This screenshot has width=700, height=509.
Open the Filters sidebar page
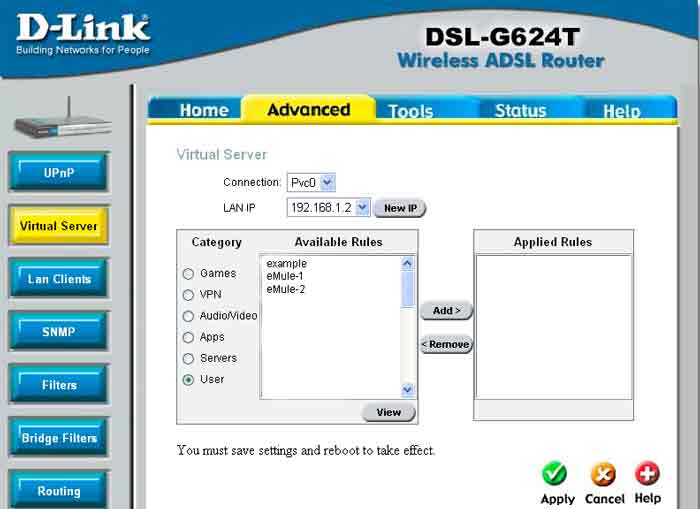(x=59, y=384)
